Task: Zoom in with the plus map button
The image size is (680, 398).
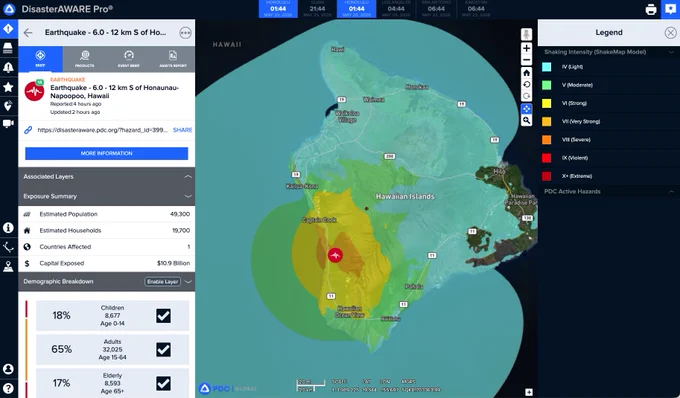Action: (x=526, y=48)
